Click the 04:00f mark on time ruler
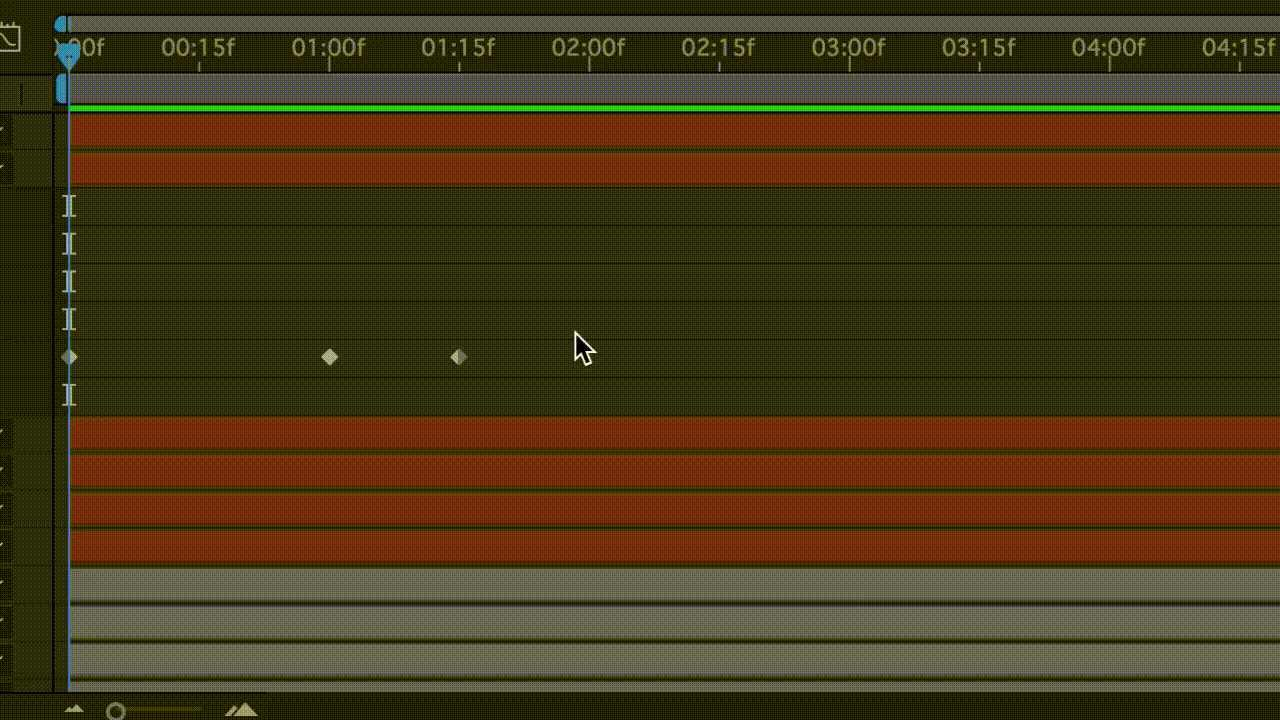This screenshot has width=1280, height=720. (x=1108, y=47)
